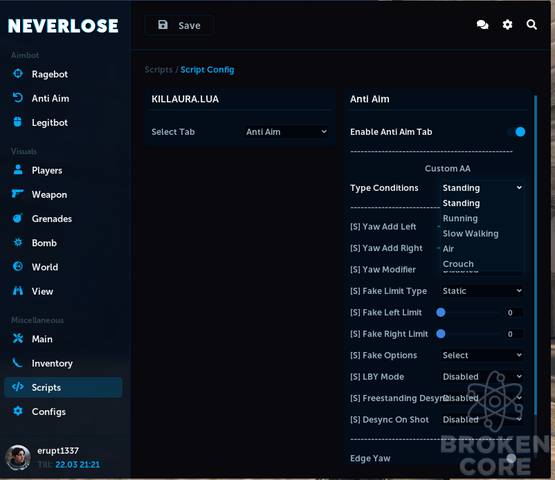
Task: Click the 22.03 21:21 subscription date
Action: [78, 464]
